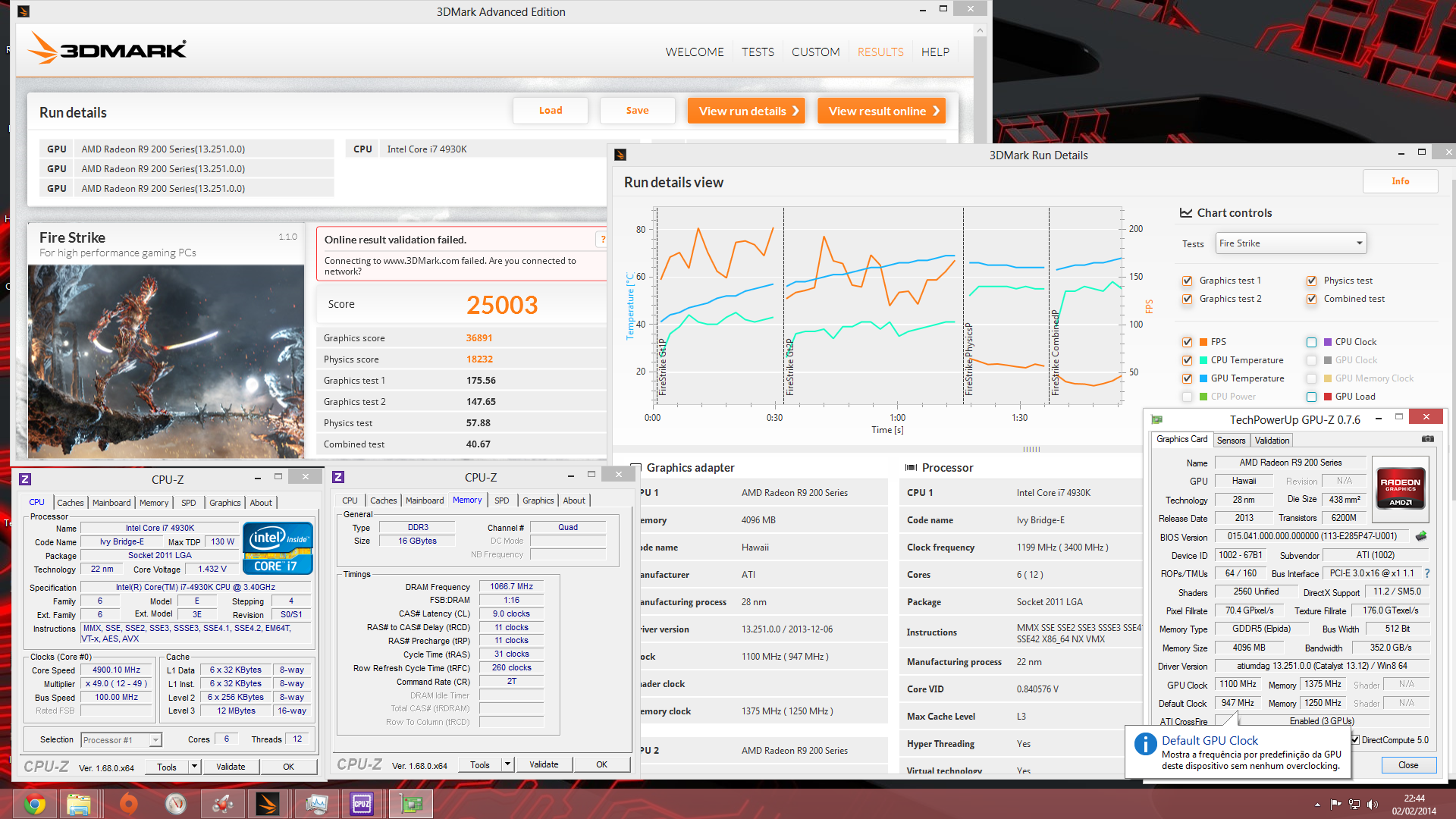This screenshot has height=819, width=1456.
Task: Click the speedometer gauge taskbar icon
Action: 176,804
